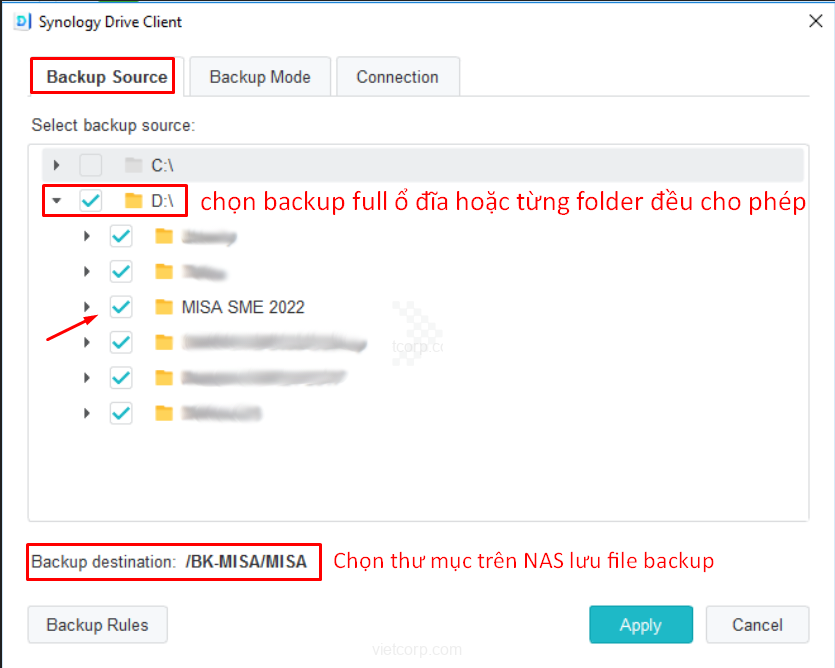Close the Synology Drive Client dialog
Image resolution: width=835 pixels, height=668 pixels.
tap(815, 21)
